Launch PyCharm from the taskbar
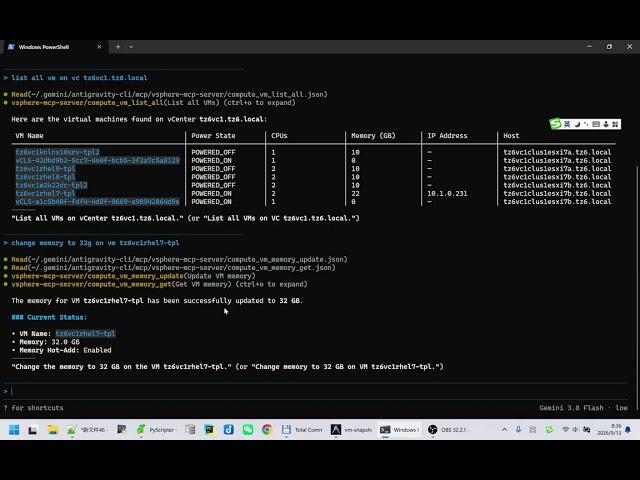 209,429
